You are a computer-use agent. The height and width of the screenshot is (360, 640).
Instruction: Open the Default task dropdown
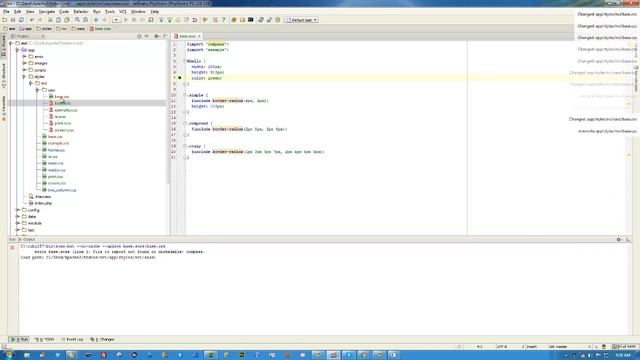click(x=302, y=20)
